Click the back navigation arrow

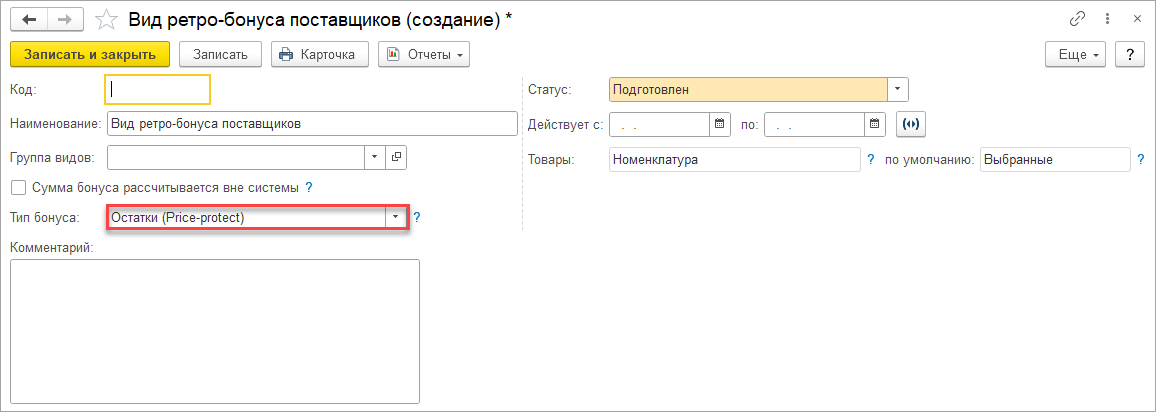point(30,19)
